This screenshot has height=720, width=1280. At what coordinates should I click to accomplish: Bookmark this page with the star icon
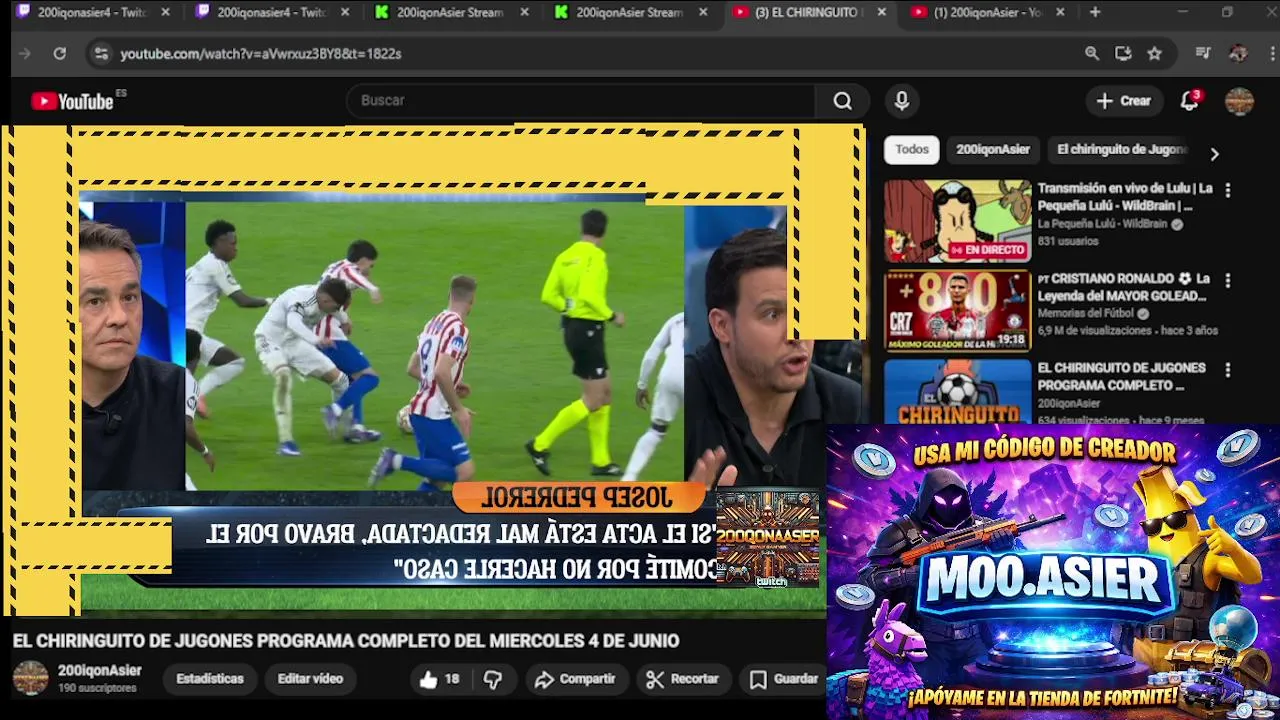[x=1155, y=54]
